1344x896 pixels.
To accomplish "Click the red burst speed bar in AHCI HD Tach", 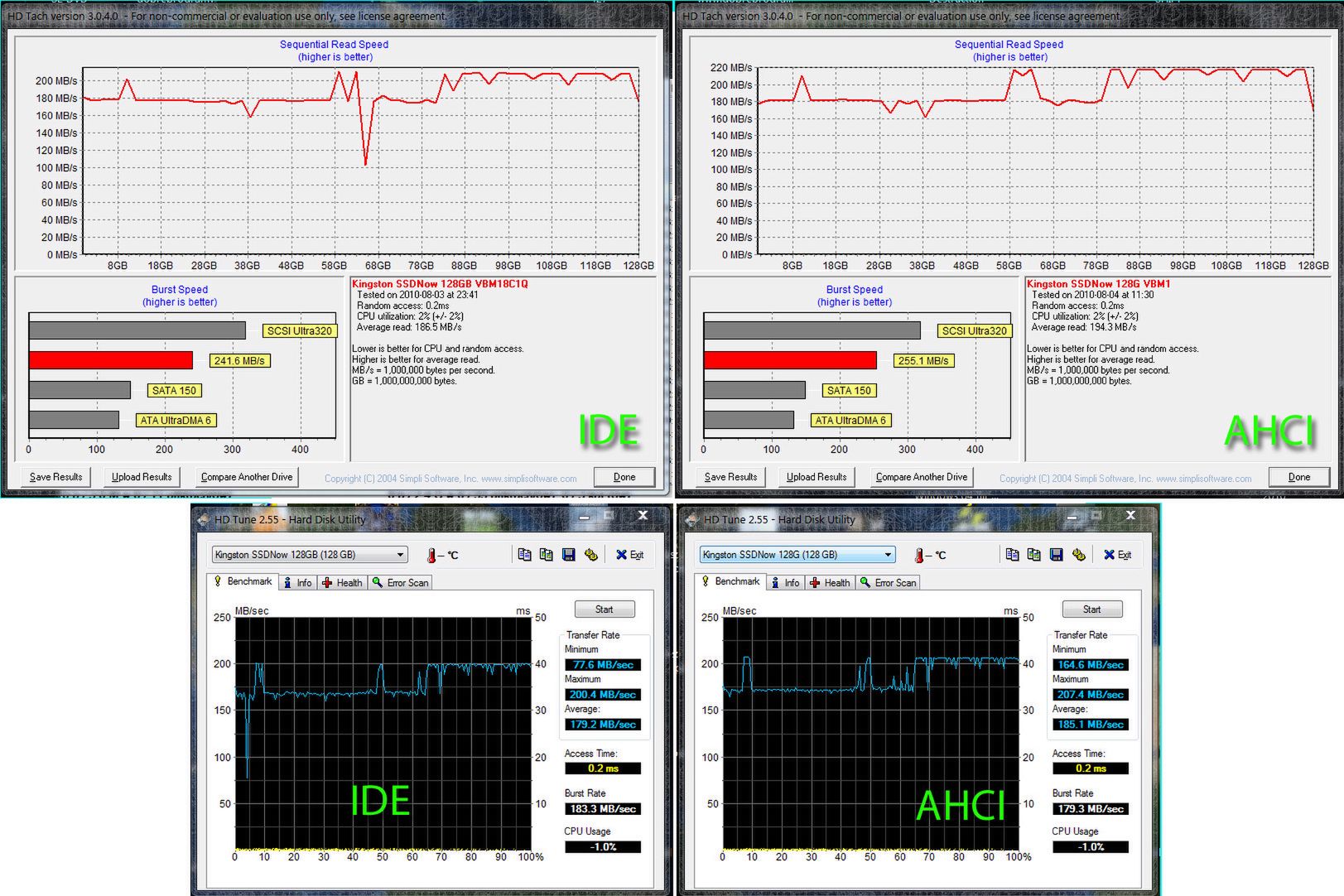I will tap(790, 360).
